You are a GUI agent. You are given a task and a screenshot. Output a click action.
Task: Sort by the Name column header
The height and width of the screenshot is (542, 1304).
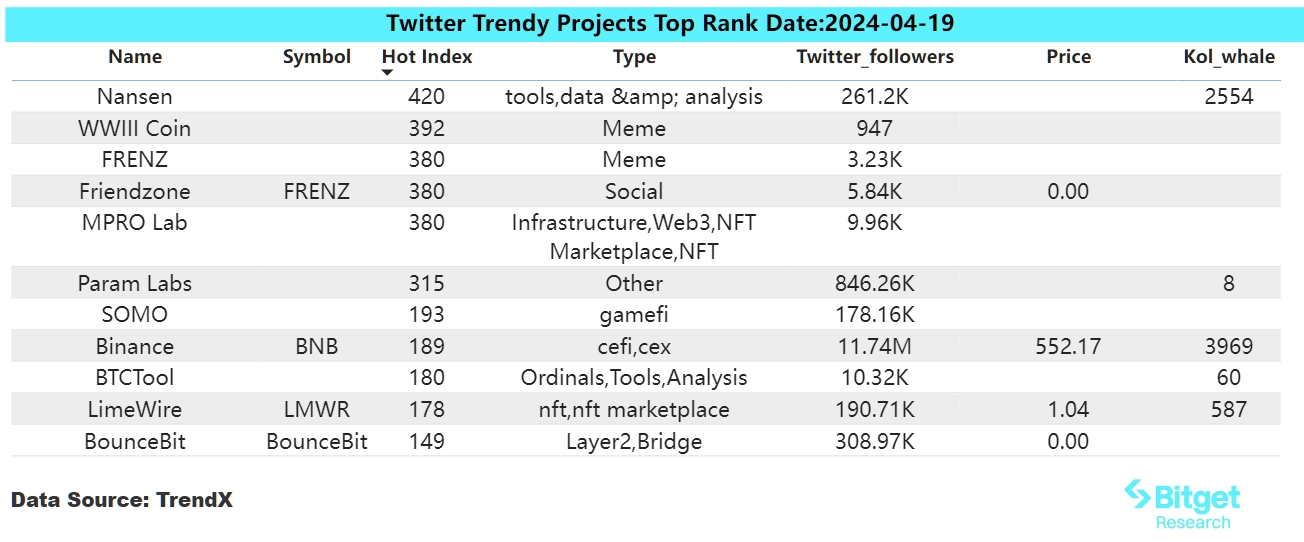(135, 57)
